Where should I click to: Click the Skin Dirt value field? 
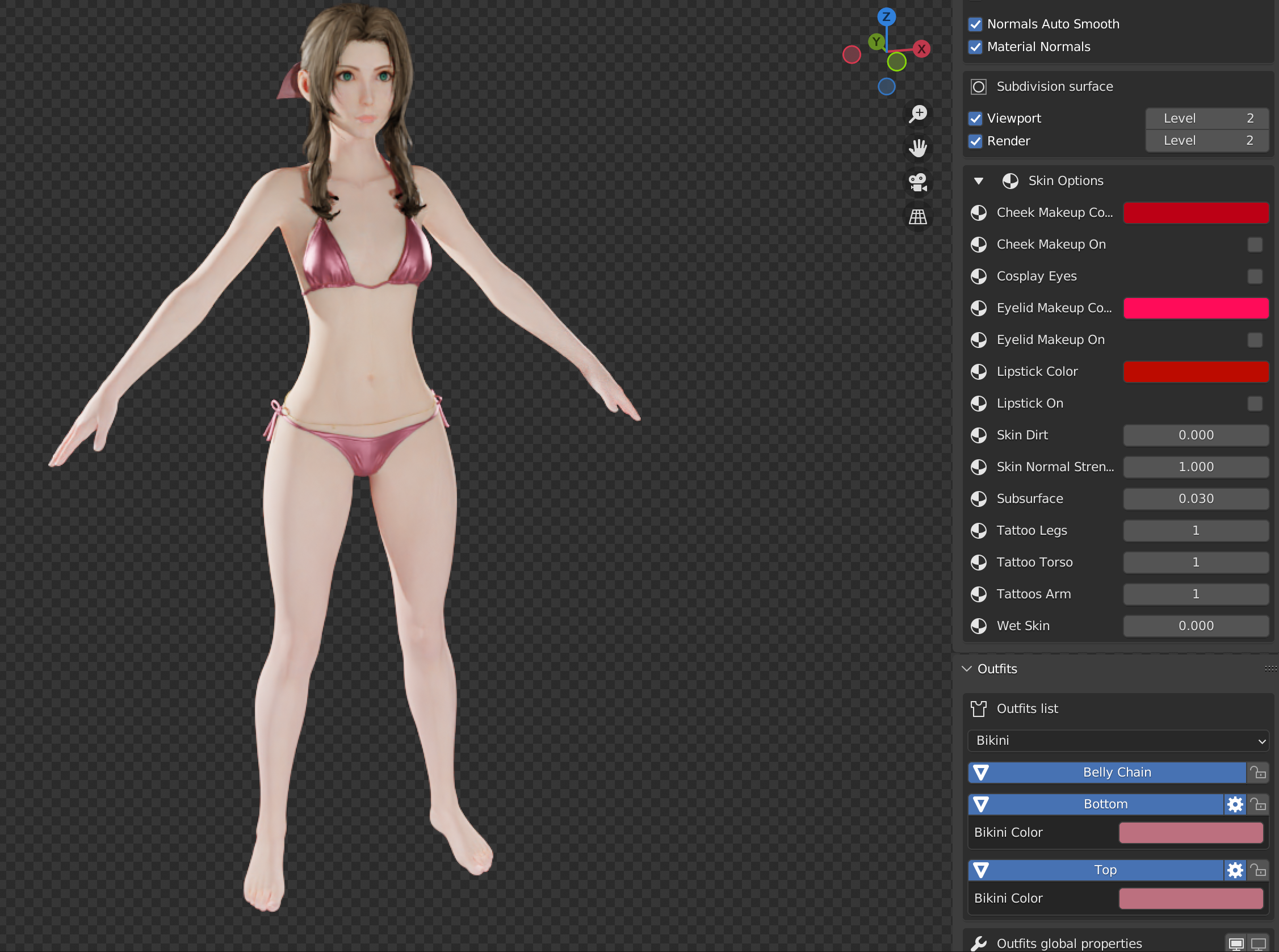pos(1196,435)
